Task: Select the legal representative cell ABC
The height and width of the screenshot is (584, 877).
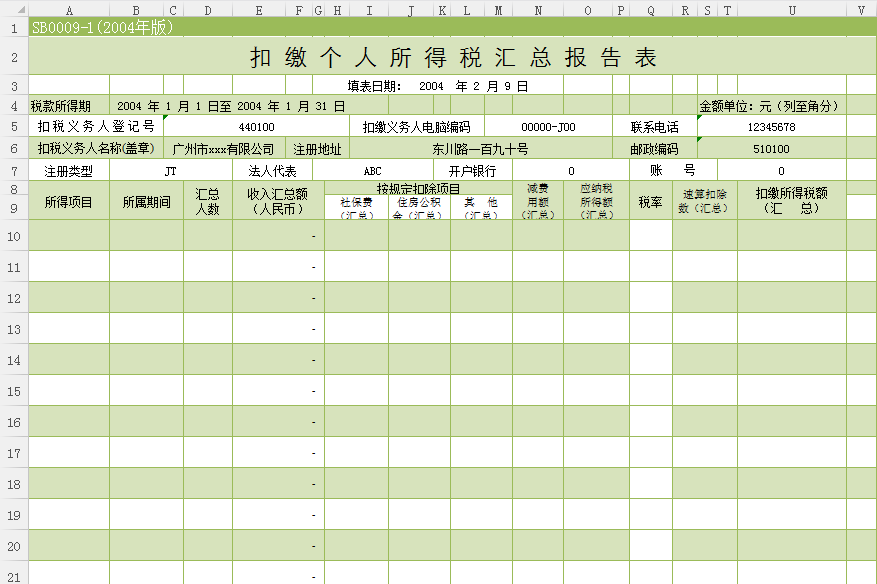Action: point(373,171)
